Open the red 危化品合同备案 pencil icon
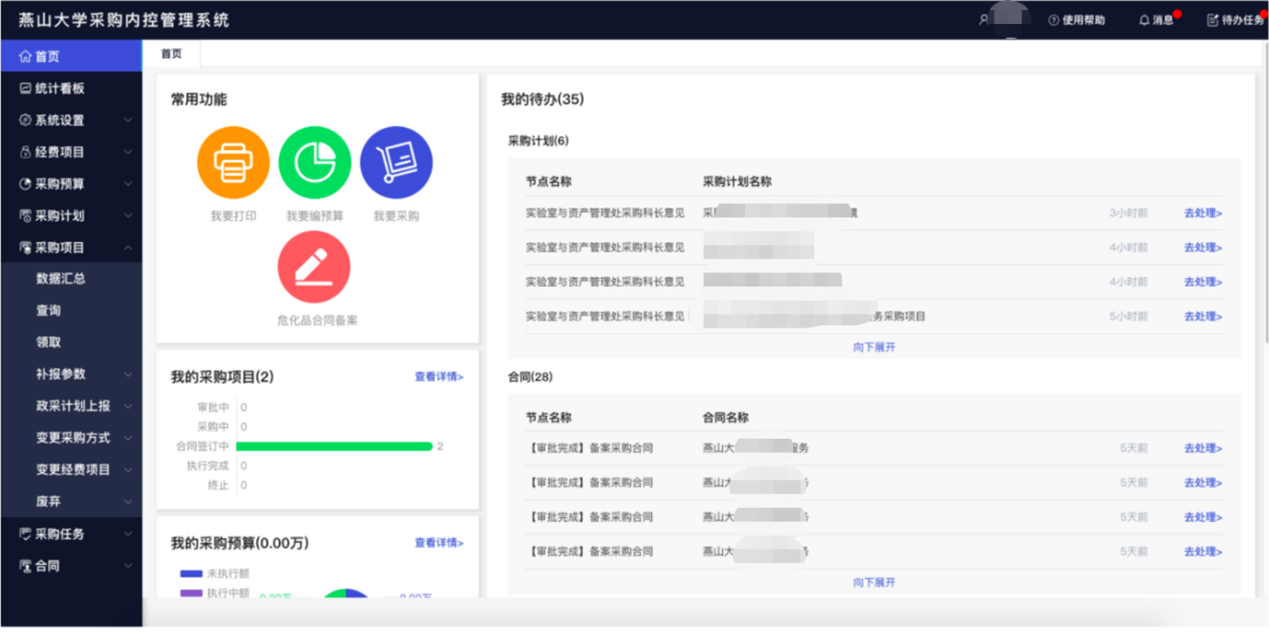The height and width of the screenshot is (634, 1269). point(314,267)
